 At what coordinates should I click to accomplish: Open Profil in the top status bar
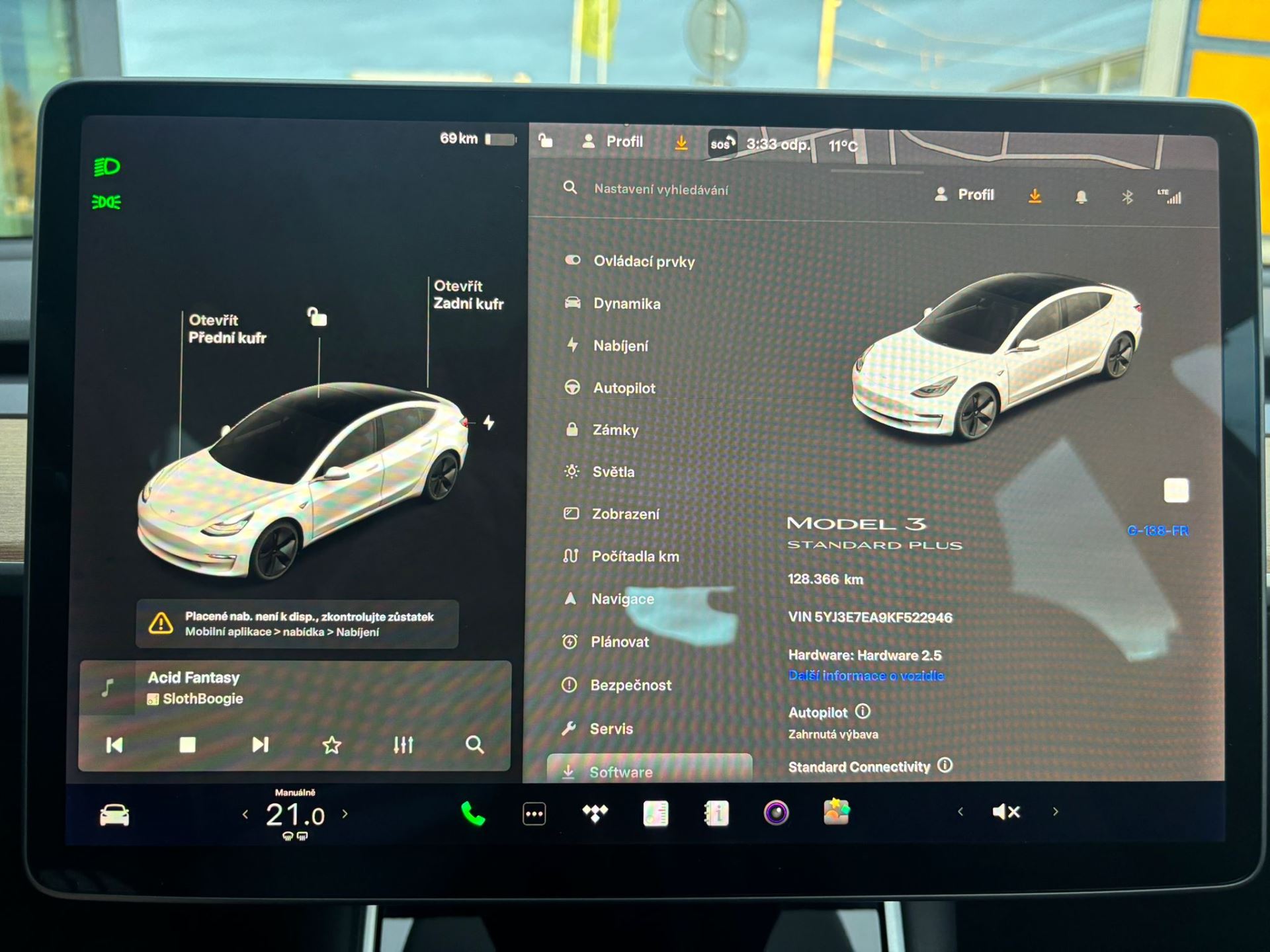(x=613, y=141)
